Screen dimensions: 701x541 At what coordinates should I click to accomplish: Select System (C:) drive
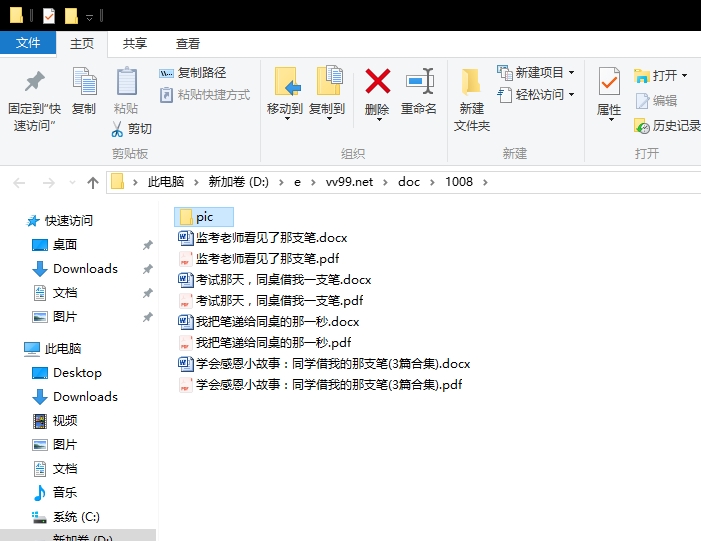[x=66, y=516]
